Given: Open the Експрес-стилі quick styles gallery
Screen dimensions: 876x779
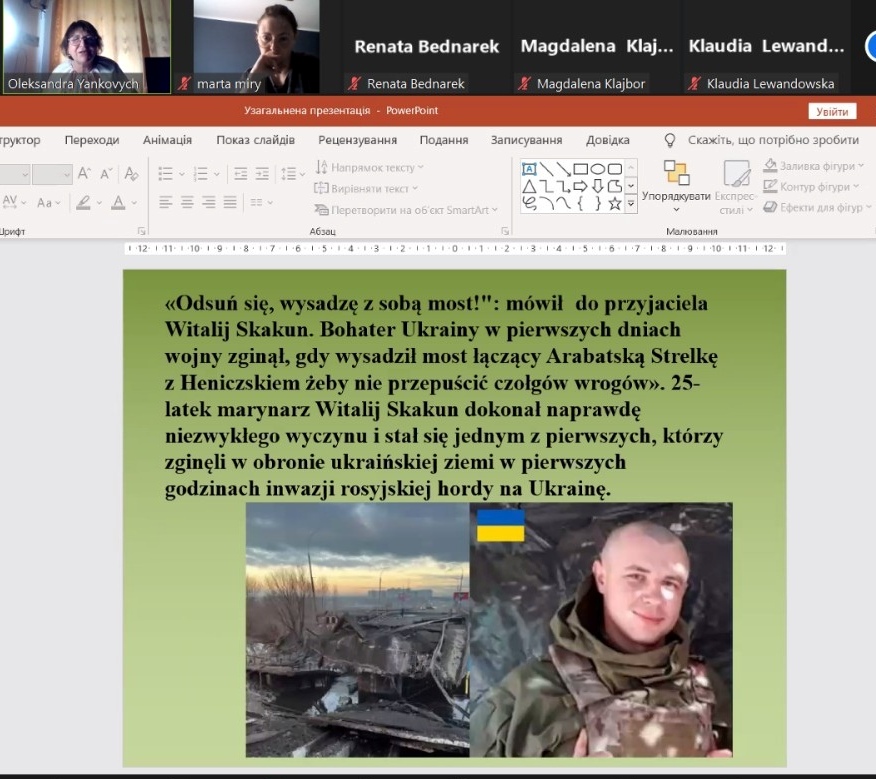Looking at the screenshot, I should [x=735, y=187].
